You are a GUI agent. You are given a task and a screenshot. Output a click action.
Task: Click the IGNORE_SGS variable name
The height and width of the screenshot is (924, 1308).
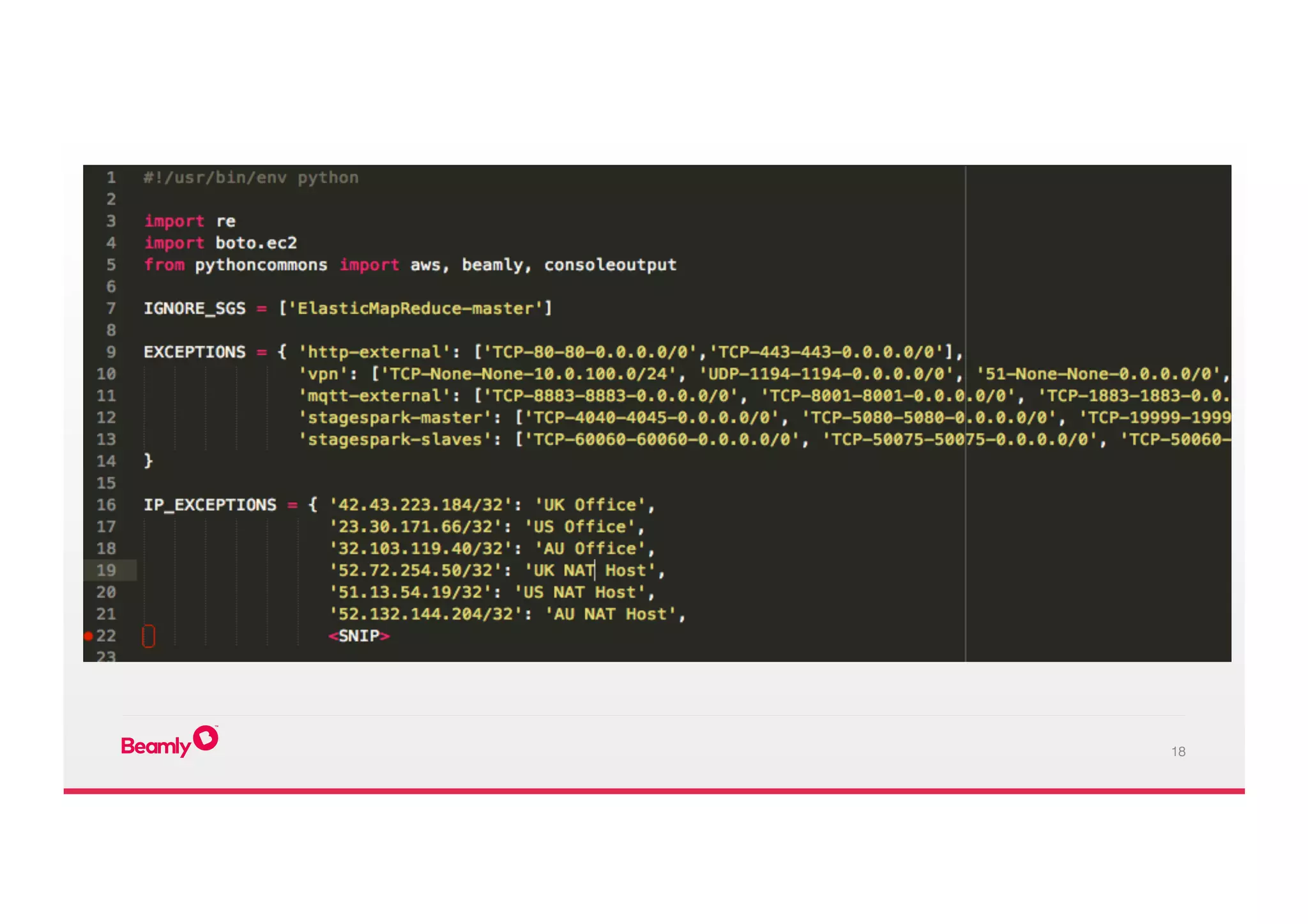[x=194, y=308]
